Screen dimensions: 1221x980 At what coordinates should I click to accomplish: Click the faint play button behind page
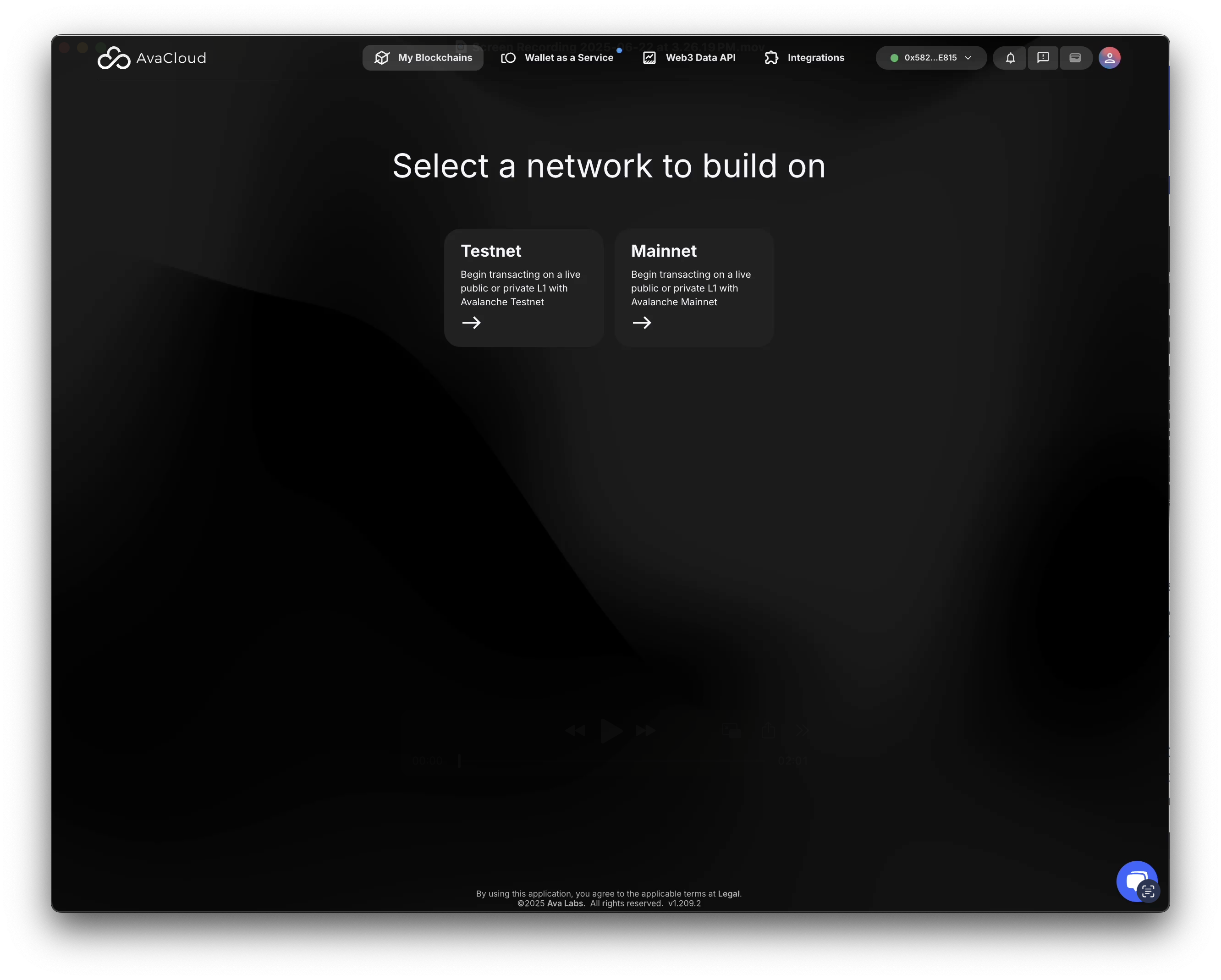coord(610,731)
